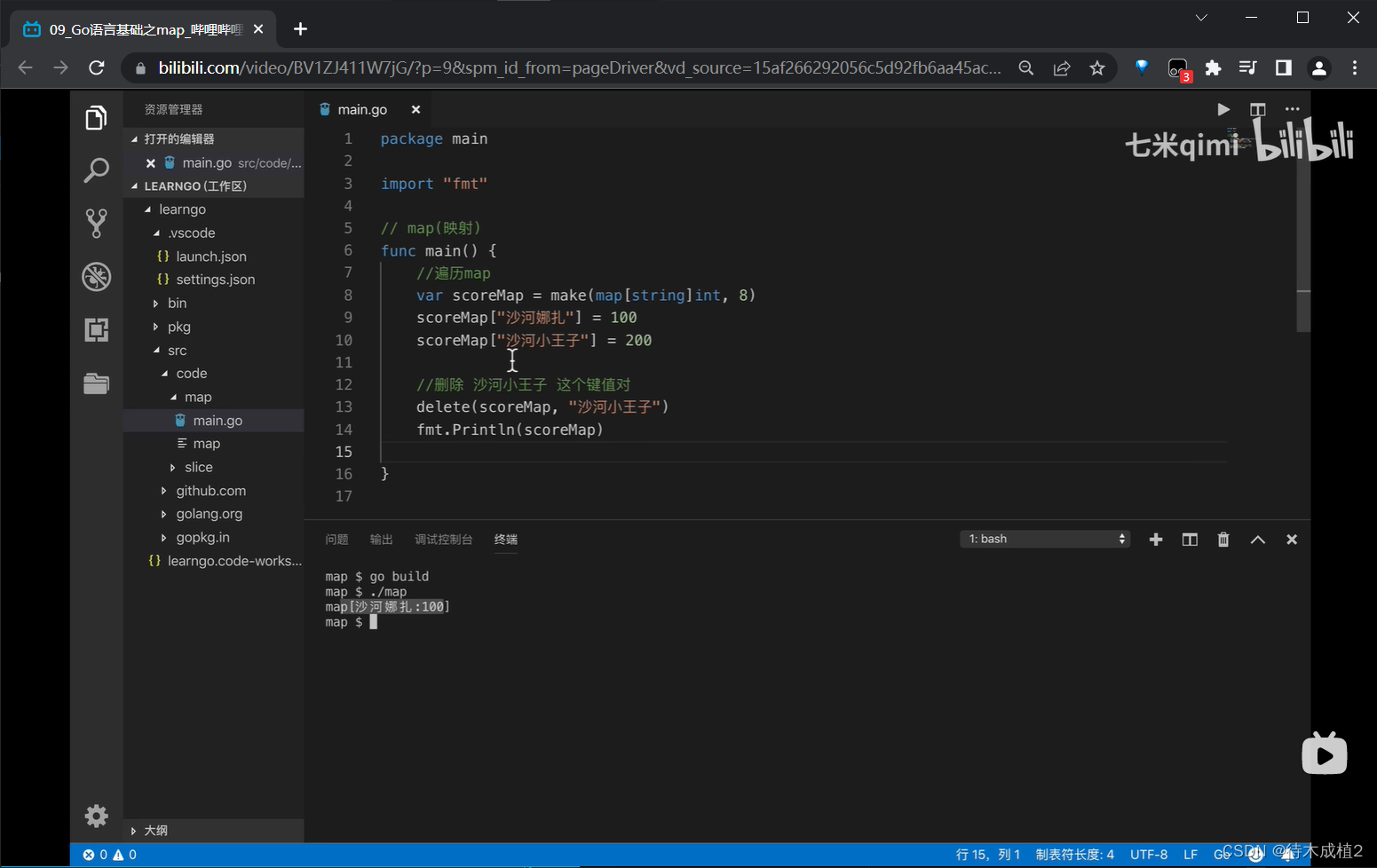The image size is (1377, 868).
Task: Switch to the 问题 panel tab
Action: [336, 540]
